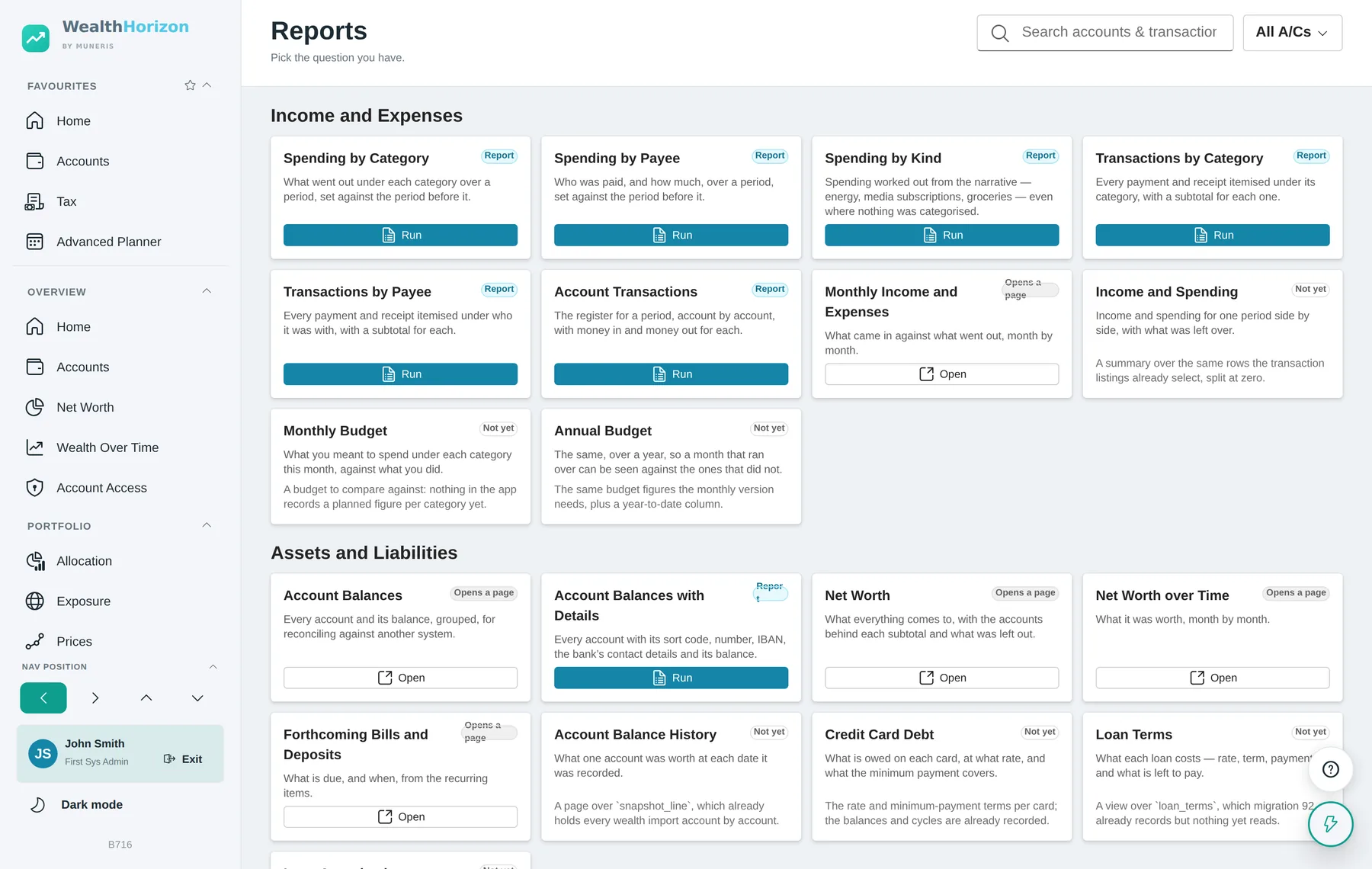Click the Wealth Over Time chart icon
Viewport: 1372px width, 869px height.
click(x=35, y=448)
